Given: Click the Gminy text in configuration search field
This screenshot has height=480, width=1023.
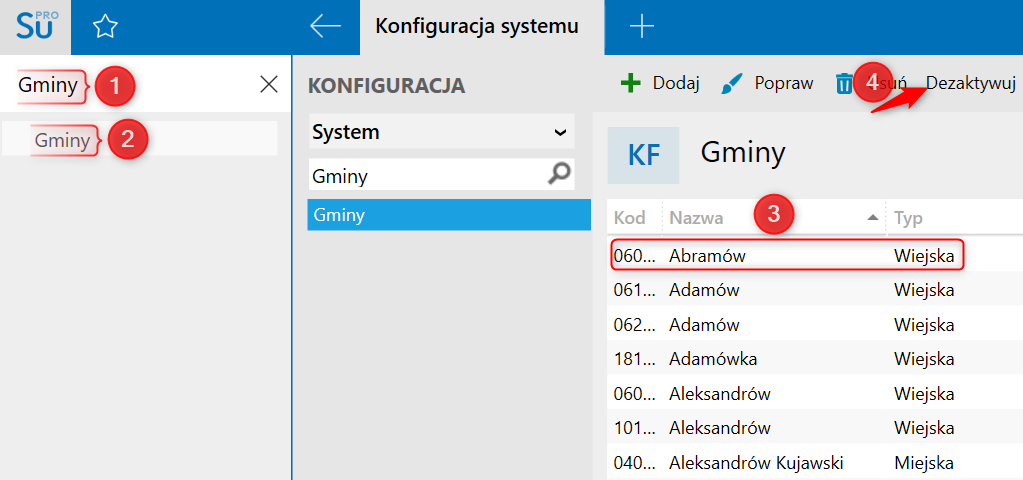Looking at the screenshot, I should (341, 176).
